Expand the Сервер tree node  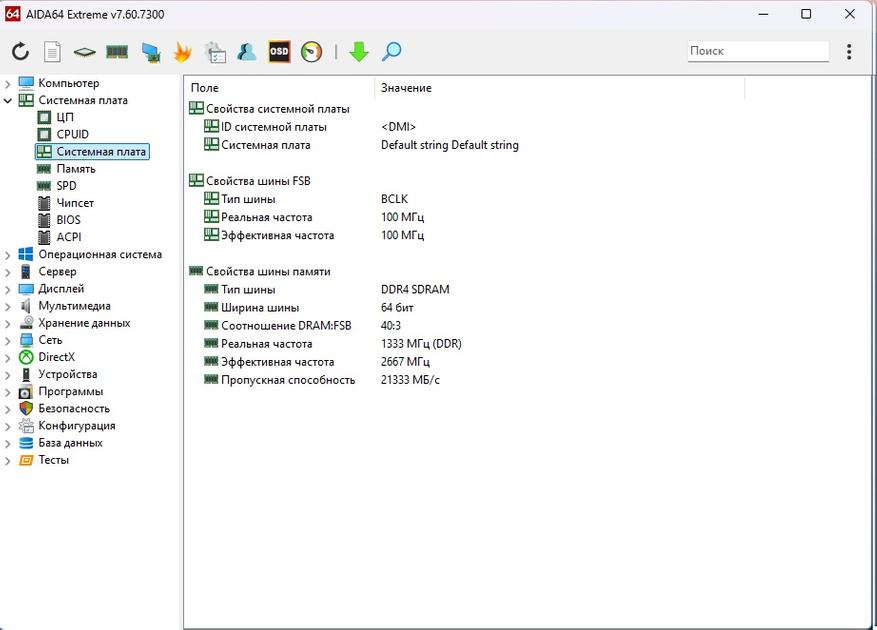[x=7, y=272]
